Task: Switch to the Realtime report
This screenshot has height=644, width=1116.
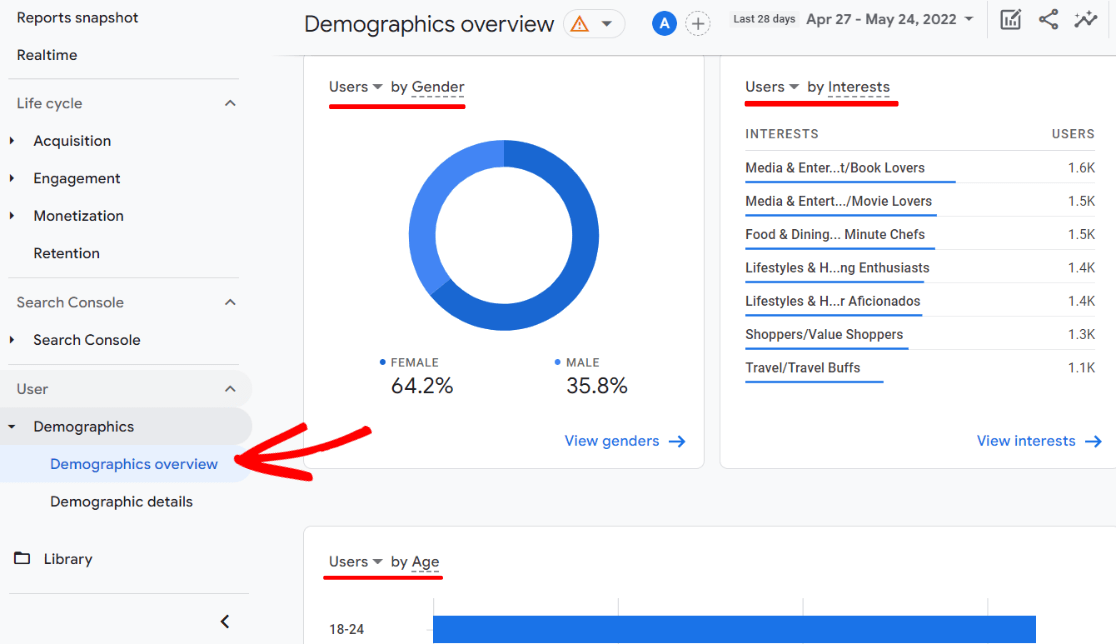Action: coord(45,55)
